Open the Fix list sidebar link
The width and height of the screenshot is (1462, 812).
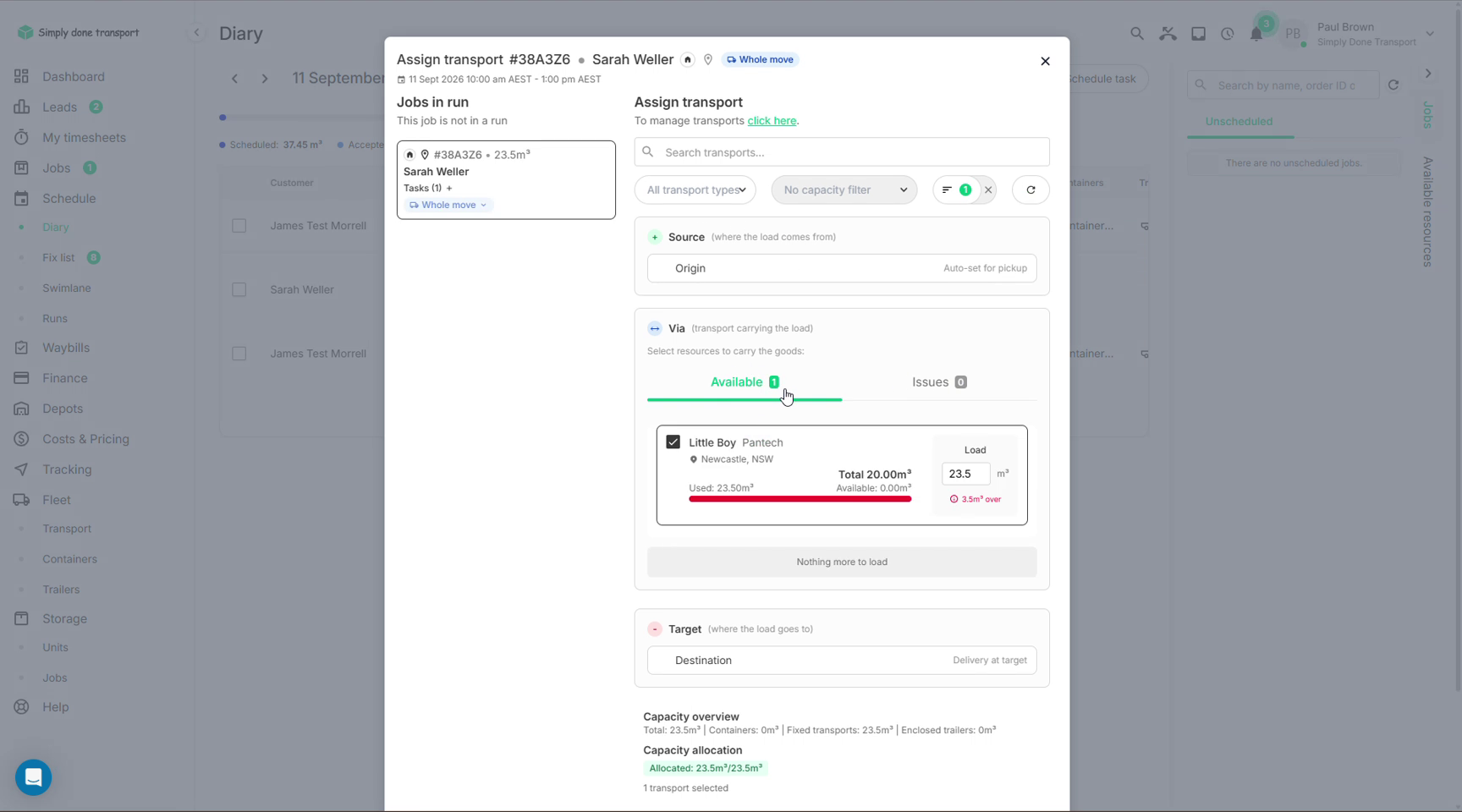coord(58,257)
